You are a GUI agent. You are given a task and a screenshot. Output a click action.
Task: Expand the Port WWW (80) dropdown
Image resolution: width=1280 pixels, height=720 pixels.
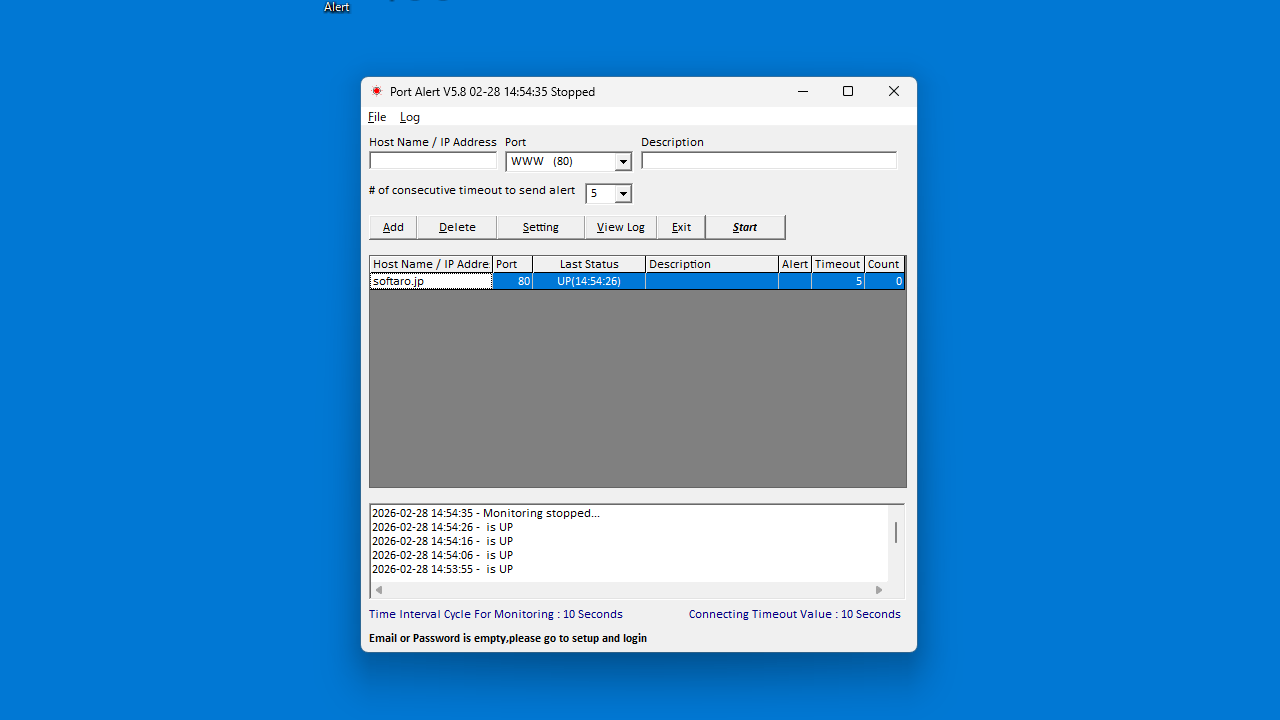click(x=623, y=162)
